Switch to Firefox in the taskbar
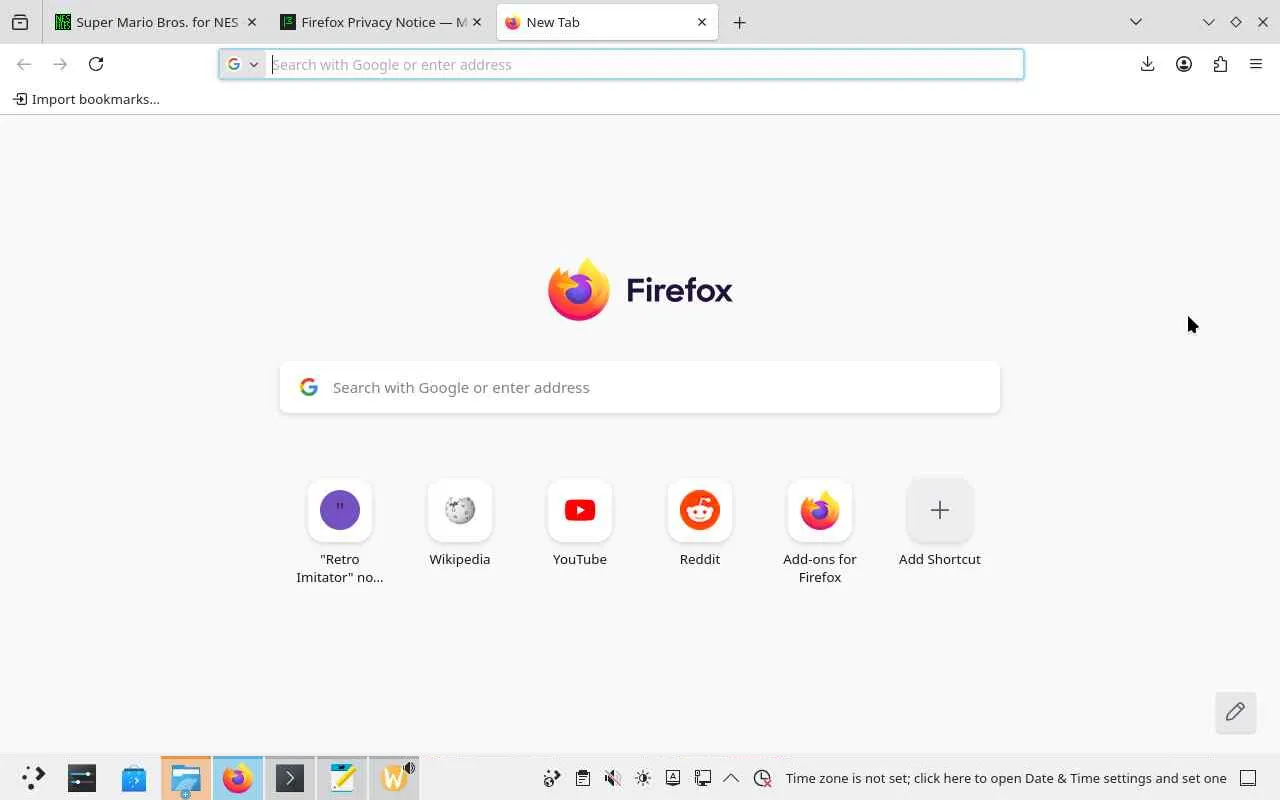The width and height of the screenshot is (1280, 800). pyautogui.click(x=238, y=778)
